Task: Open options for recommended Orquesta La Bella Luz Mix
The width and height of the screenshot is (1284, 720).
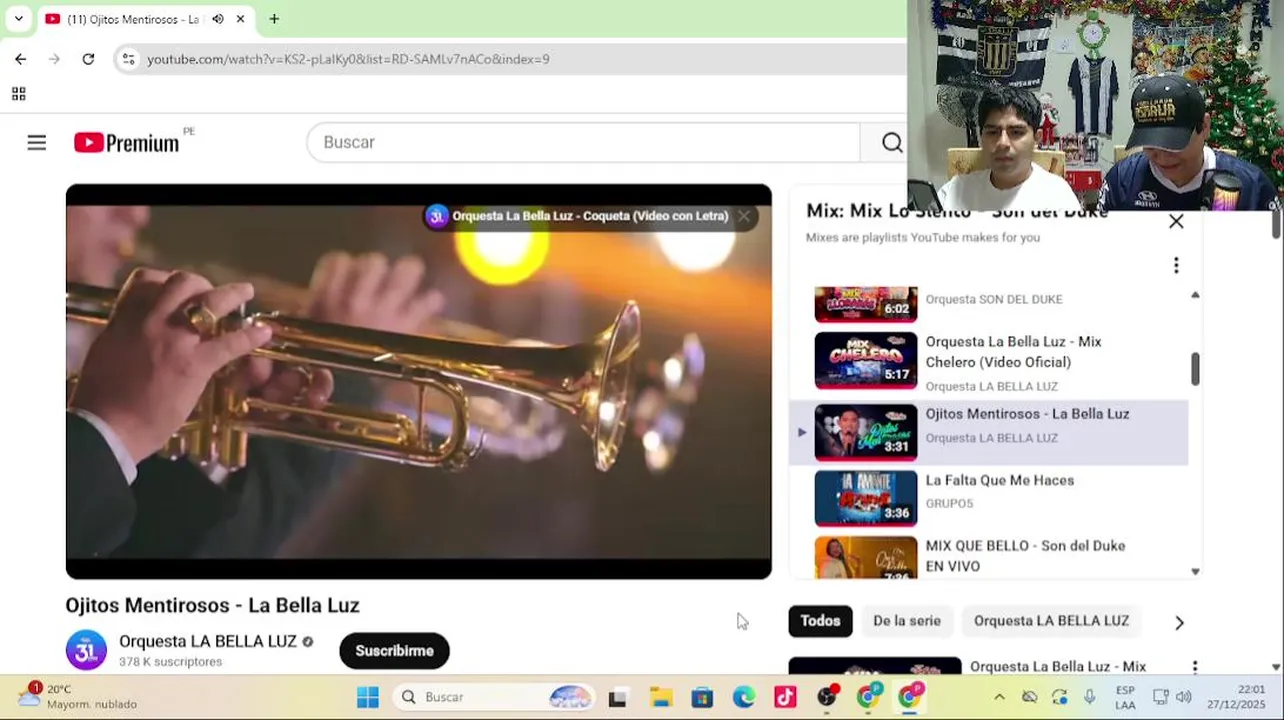Action: point(1194,666)
